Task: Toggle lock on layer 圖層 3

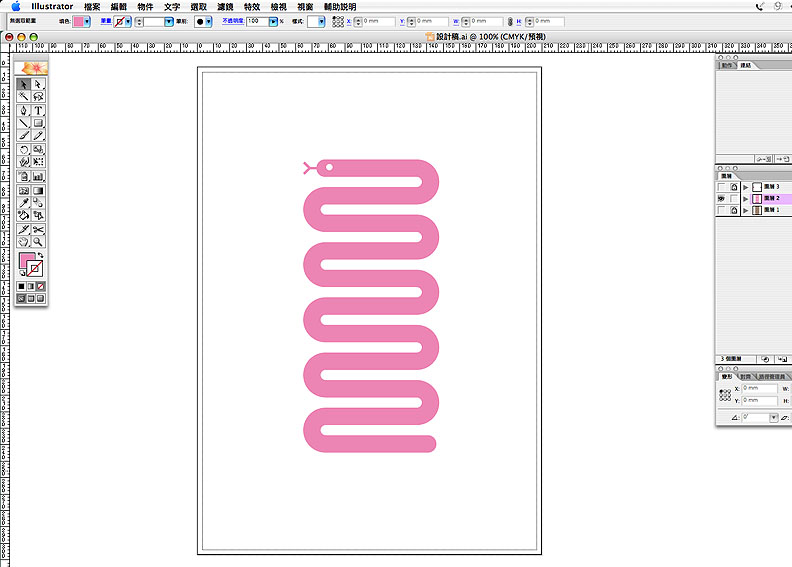Action: [x=734, y=187]
